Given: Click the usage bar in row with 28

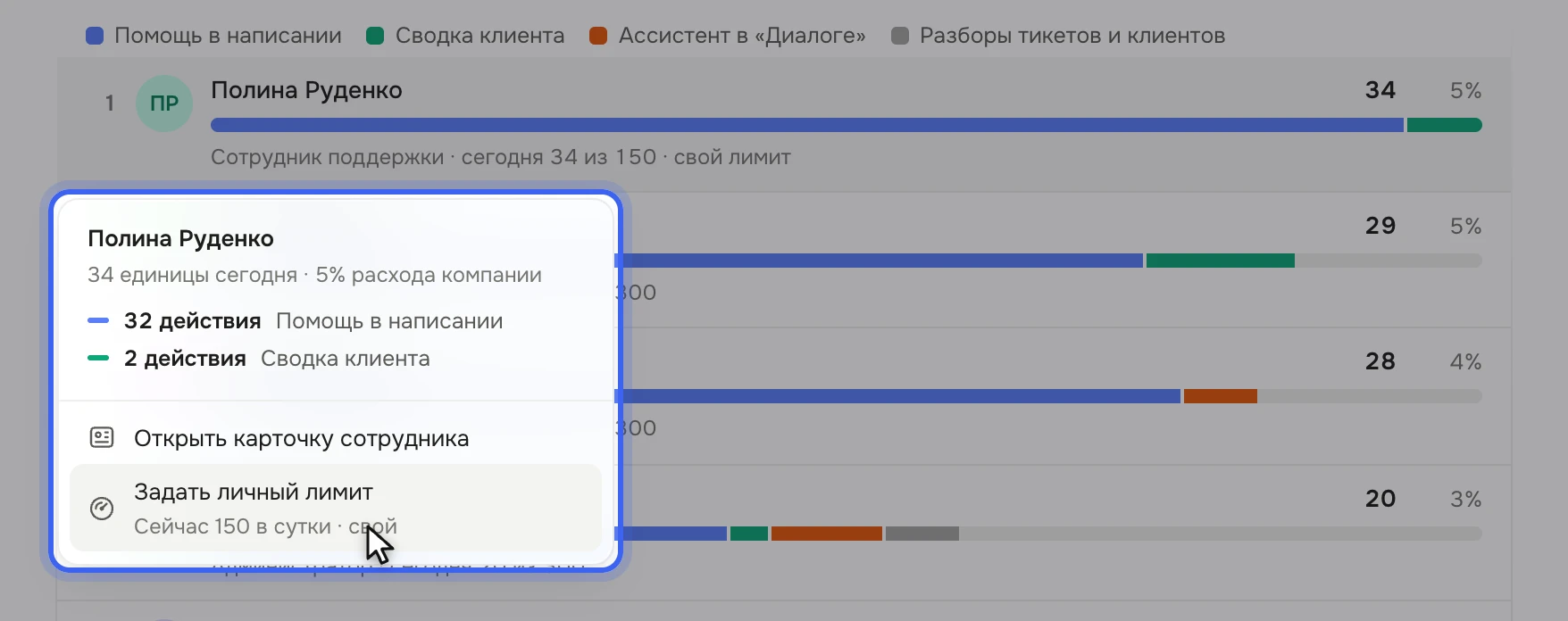Looking at the screenshot, I should (x=1048, y=396).
